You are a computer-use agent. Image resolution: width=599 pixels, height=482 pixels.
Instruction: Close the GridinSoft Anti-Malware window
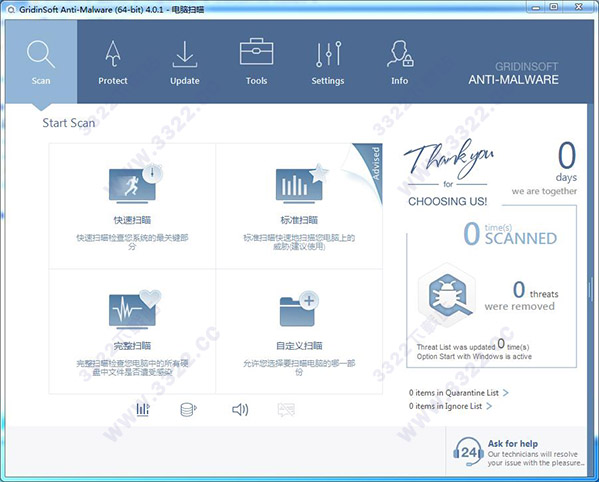pyautogui.click(x=579, y=7)
